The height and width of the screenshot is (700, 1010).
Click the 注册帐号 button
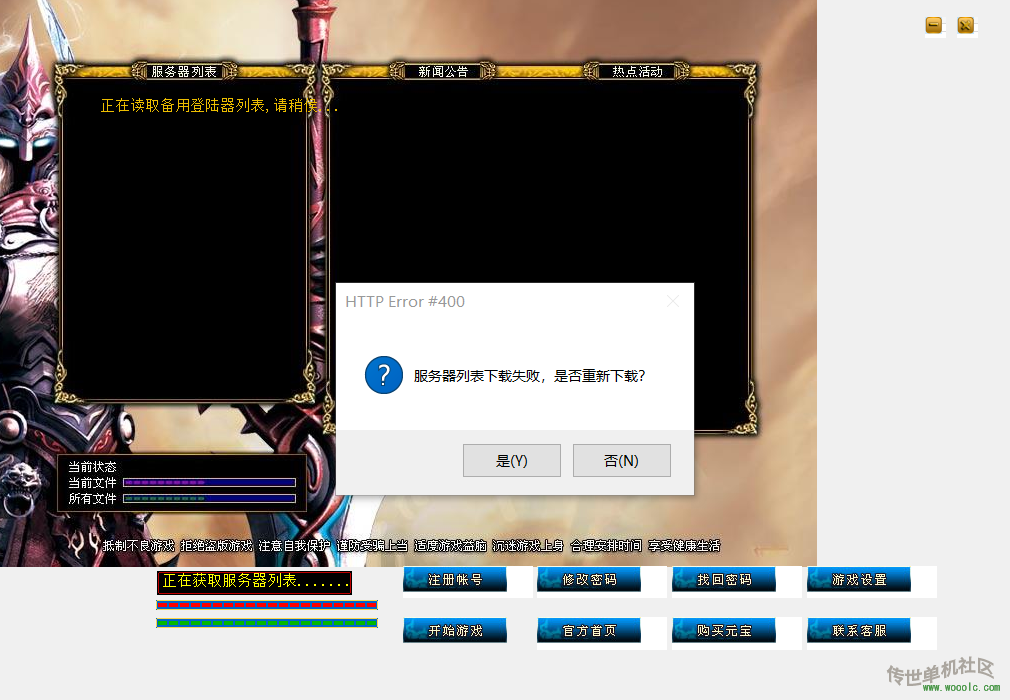point(455,580)
